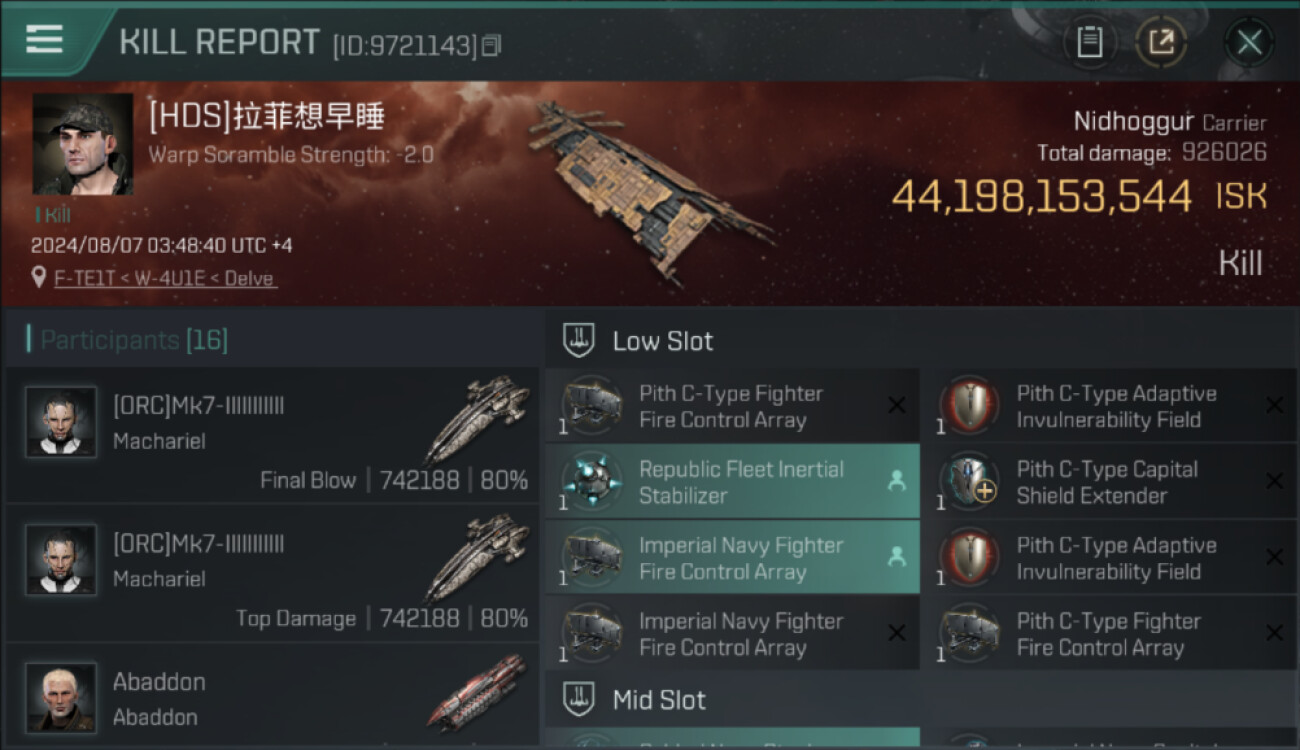Open victim pilot portrait

[82, 144]
